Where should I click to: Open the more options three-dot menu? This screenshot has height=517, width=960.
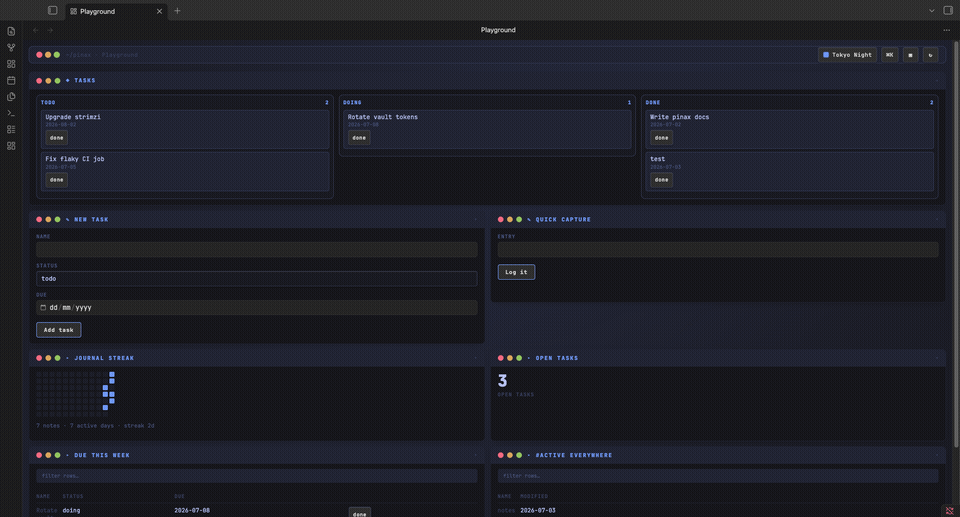point(947,30)
